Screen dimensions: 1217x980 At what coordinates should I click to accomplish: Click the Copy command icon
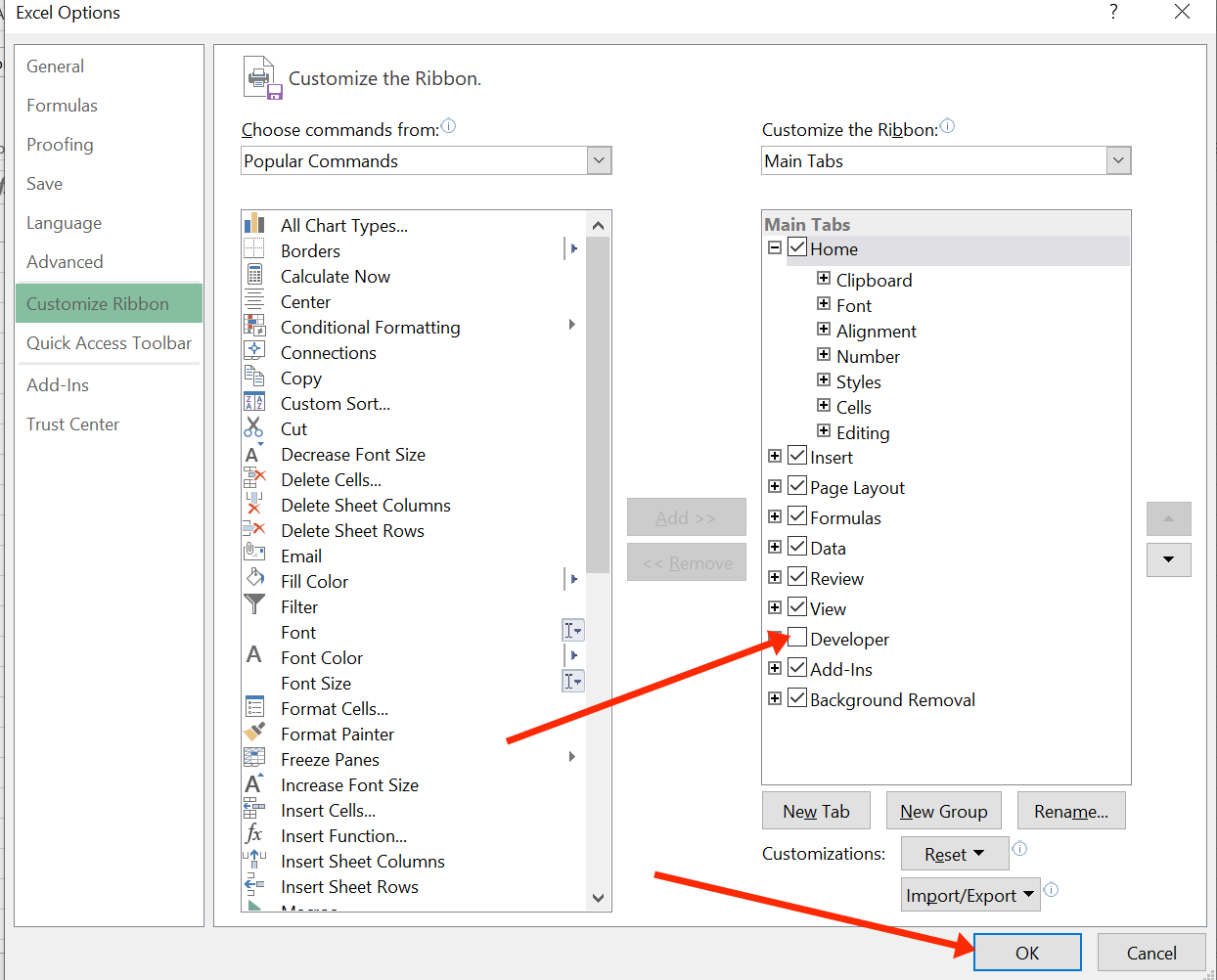(x=254, y=377)
